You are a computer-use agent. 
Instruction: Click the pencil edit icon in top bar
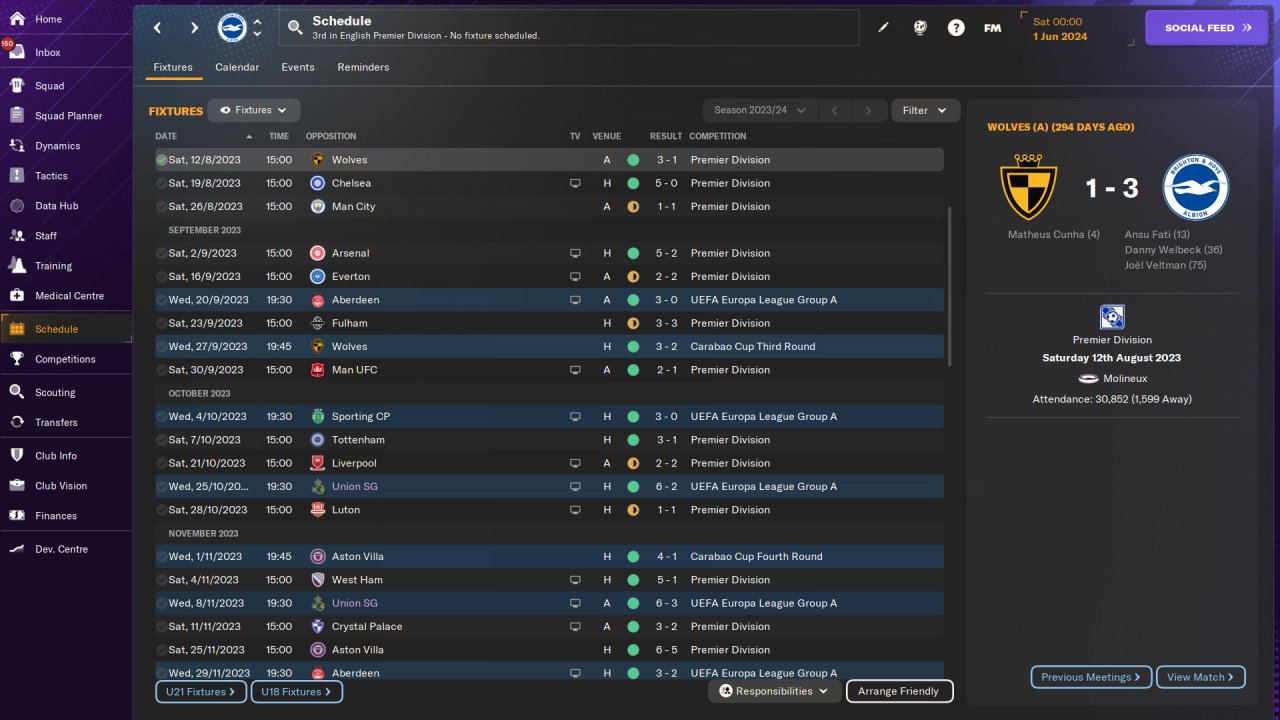(x=883, y=28)
